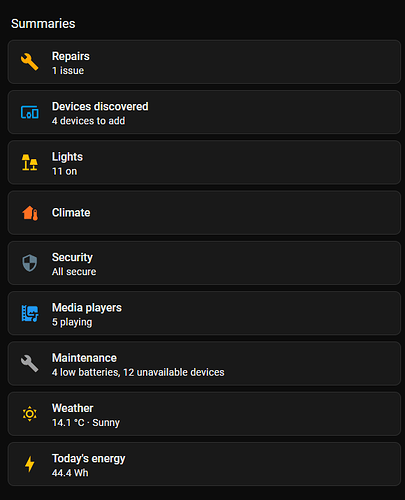Select the Security title text
The height and width of the screenshot is (500, 405).
pos(72,257)
